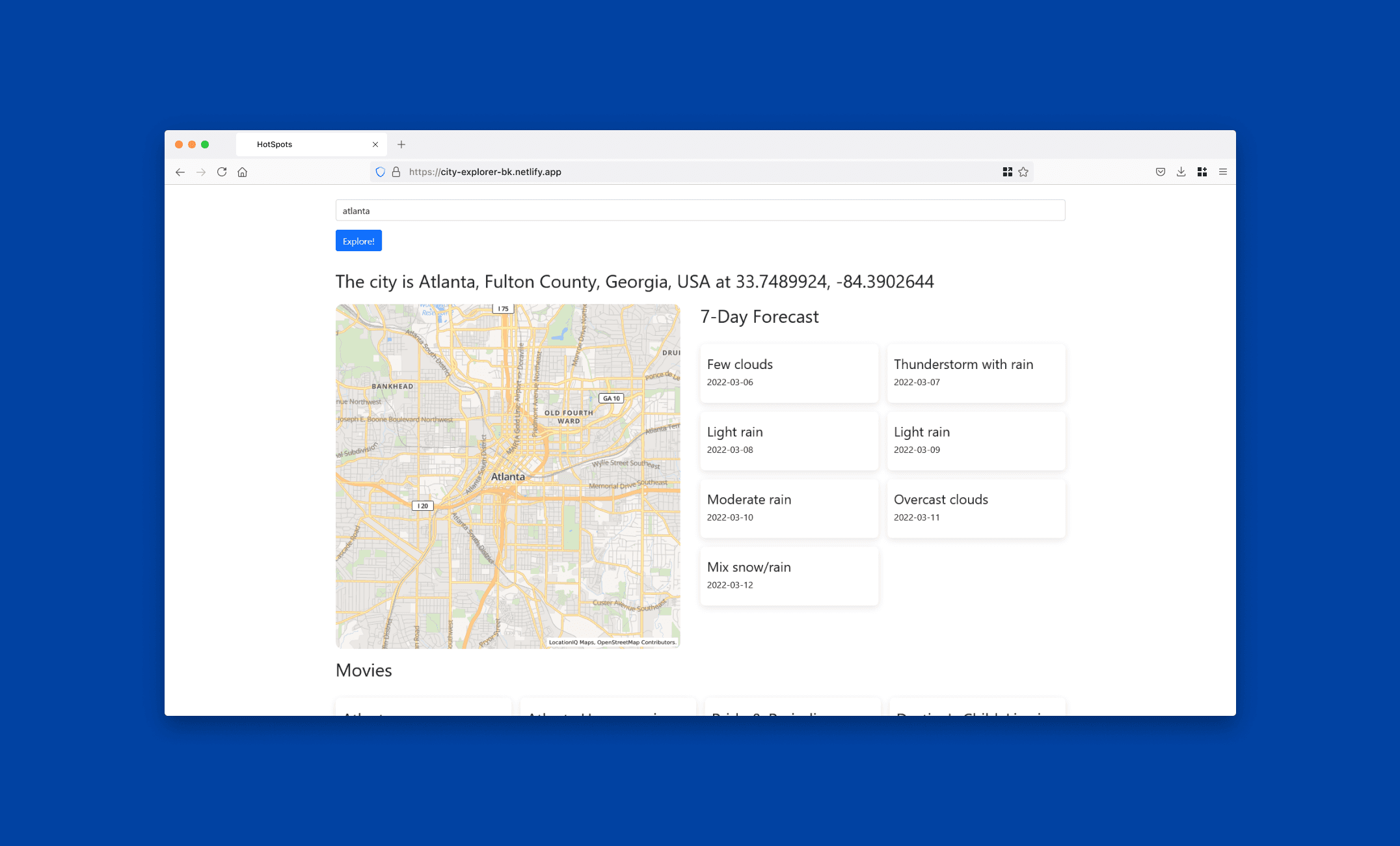Select the Mix snow/rain forecast card
The image size is (1400, 846).
point(788,576)
